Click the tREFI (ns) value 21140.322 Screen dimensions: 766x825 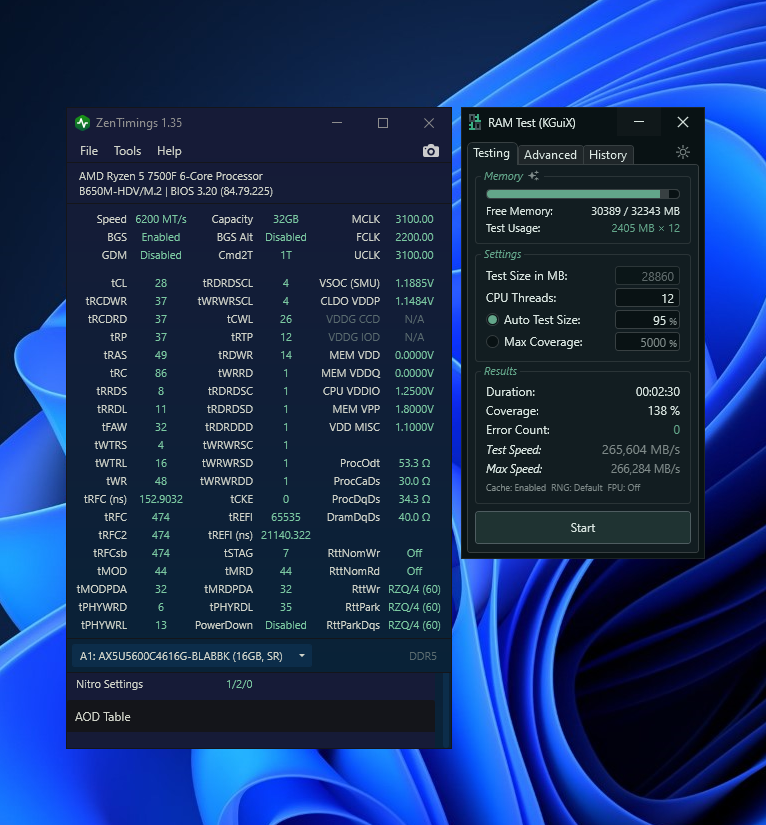pos(286,535)
